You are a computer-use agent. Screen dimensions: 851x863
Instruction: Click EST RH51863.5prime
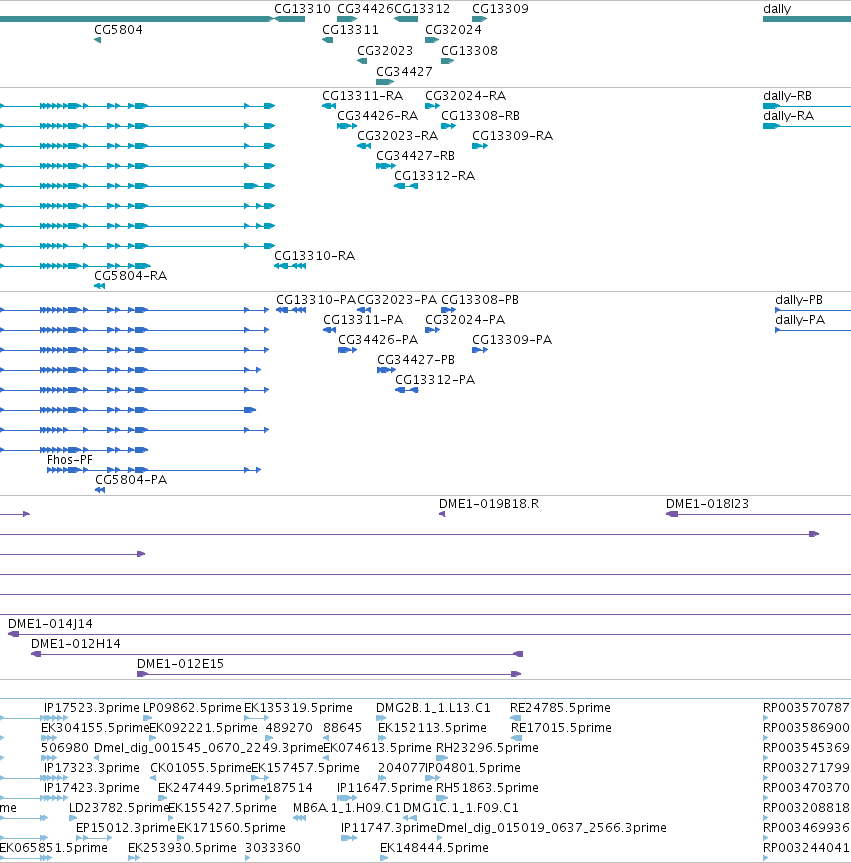coord(487,788)
